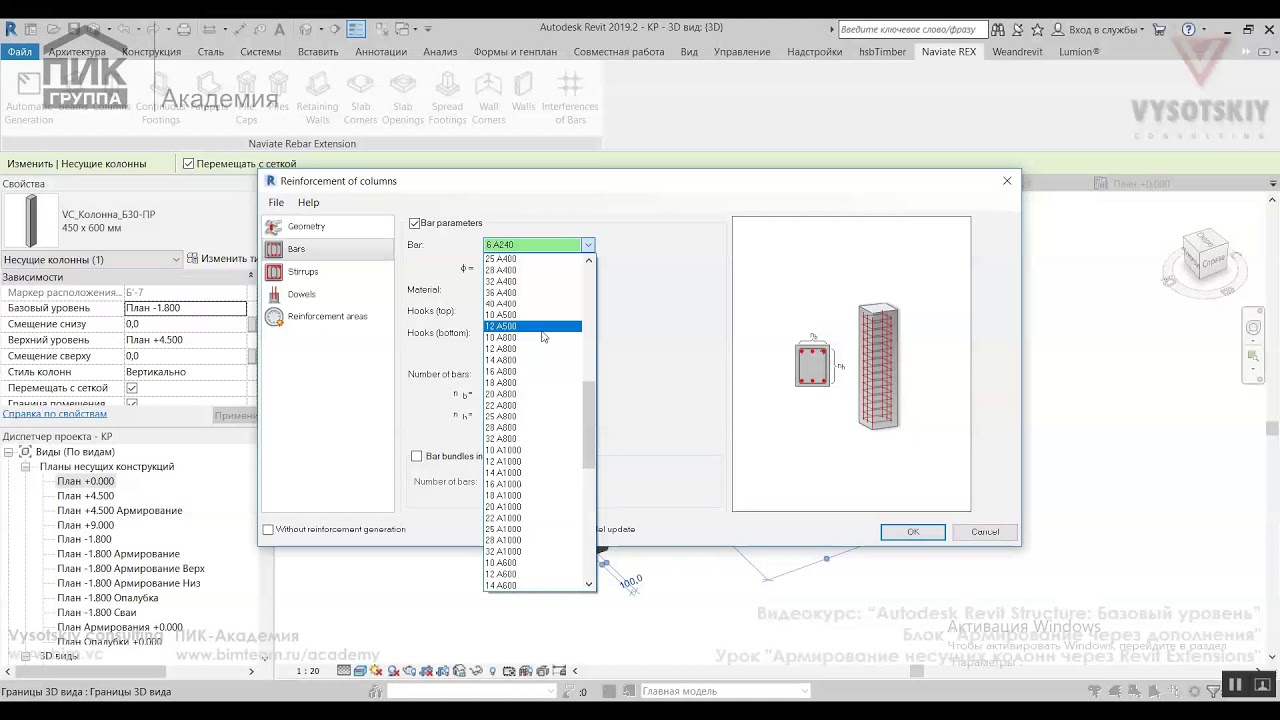Toggle the ribbon 'Перемещать с сеткой' checkbox
The image size is (1280, 720).
pos(188,163)
